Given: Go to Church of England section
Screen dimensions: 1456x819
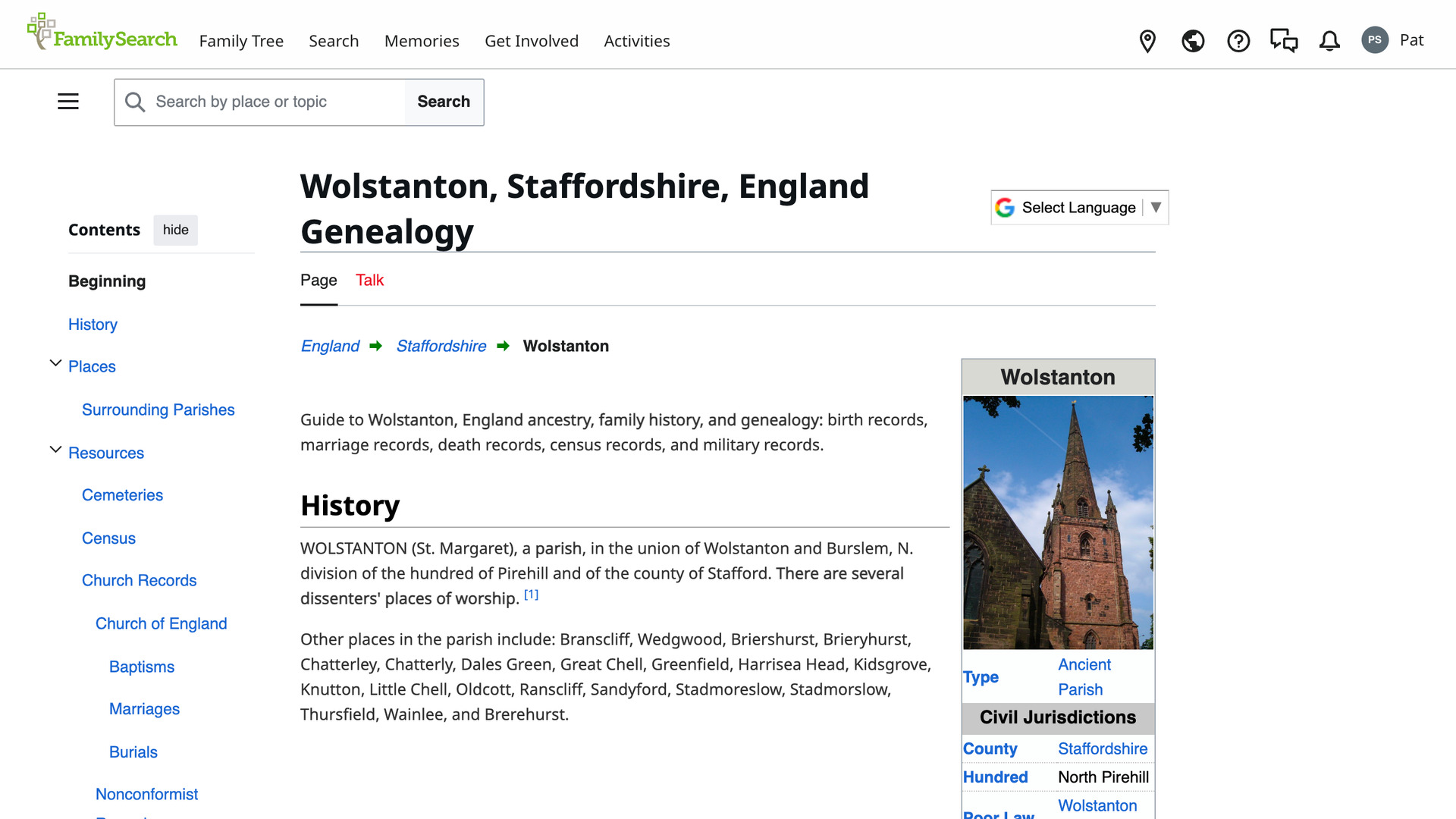Looking at the screenshot, I should pyautogui.click(x=162, y=624).
